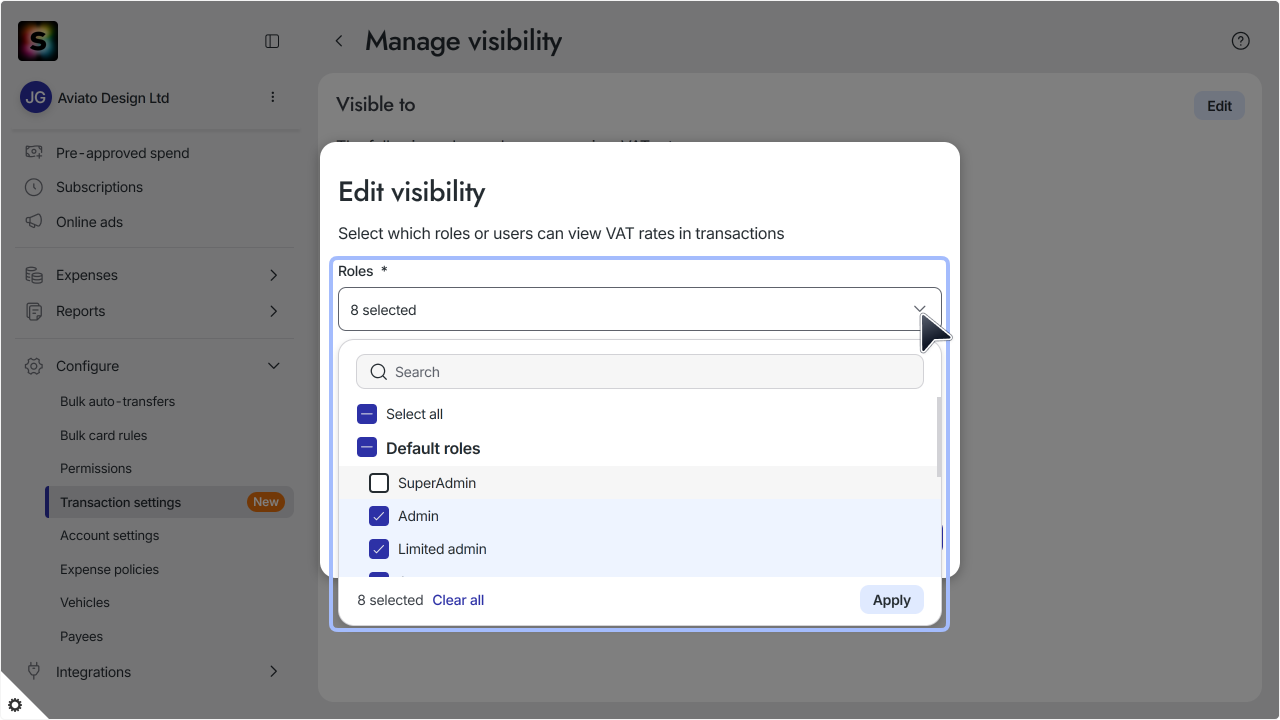Click the colorful S app logo
Image resolution: width=1280 pixels, height=720 pixels.
click(38, 41)
